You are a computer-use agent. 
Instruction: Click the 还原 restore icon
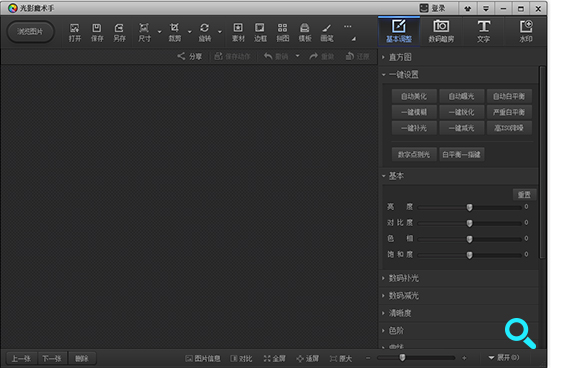point(349,56)
